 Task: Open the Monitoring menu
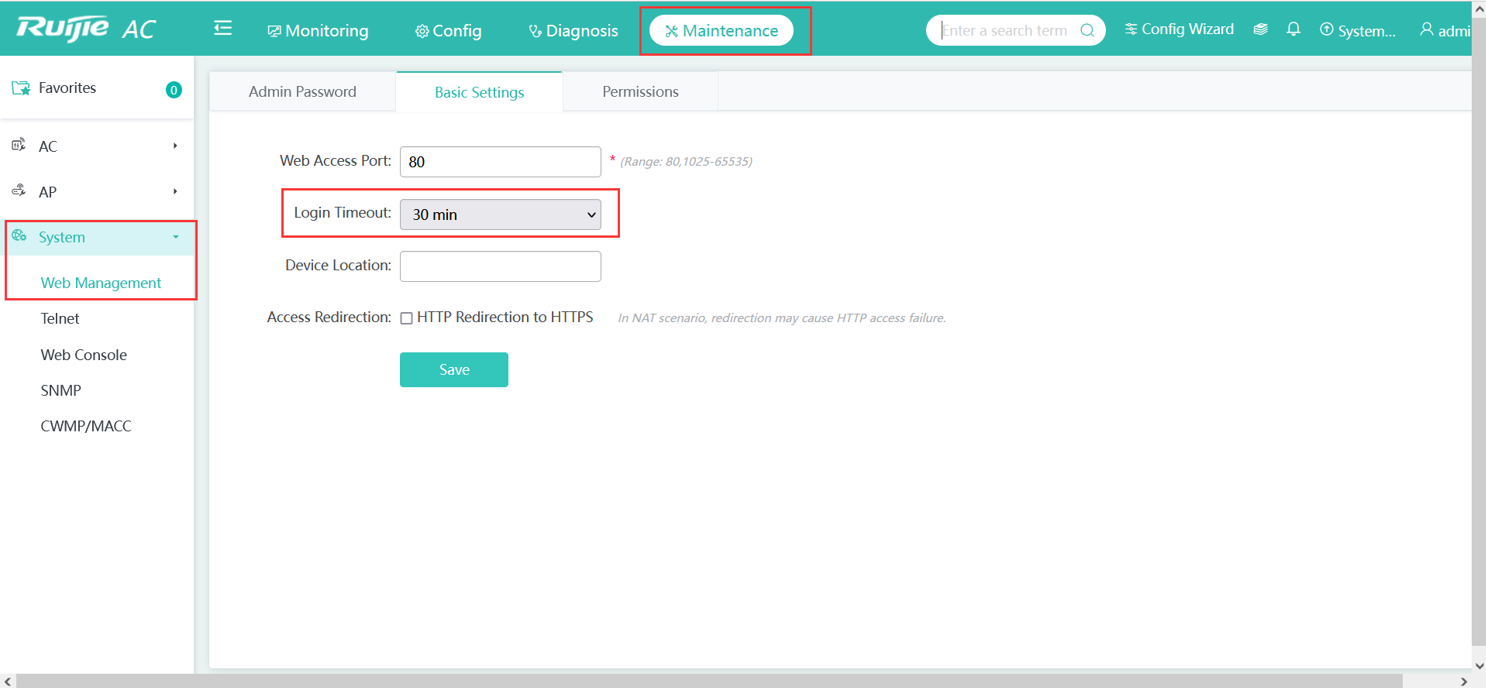(317, 31)
